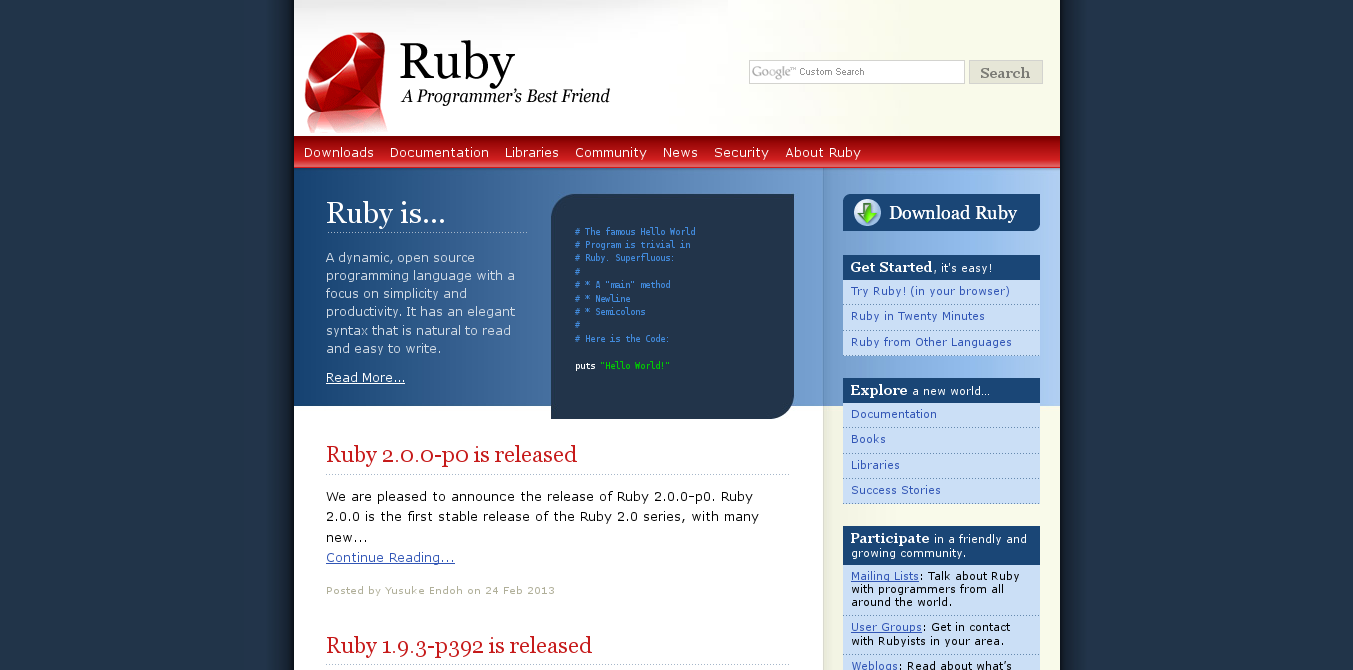The image size is (1353, 670).
Task: Click the 'A Programmer's Best Friend' tagline
Action: [x=506, y=96]
